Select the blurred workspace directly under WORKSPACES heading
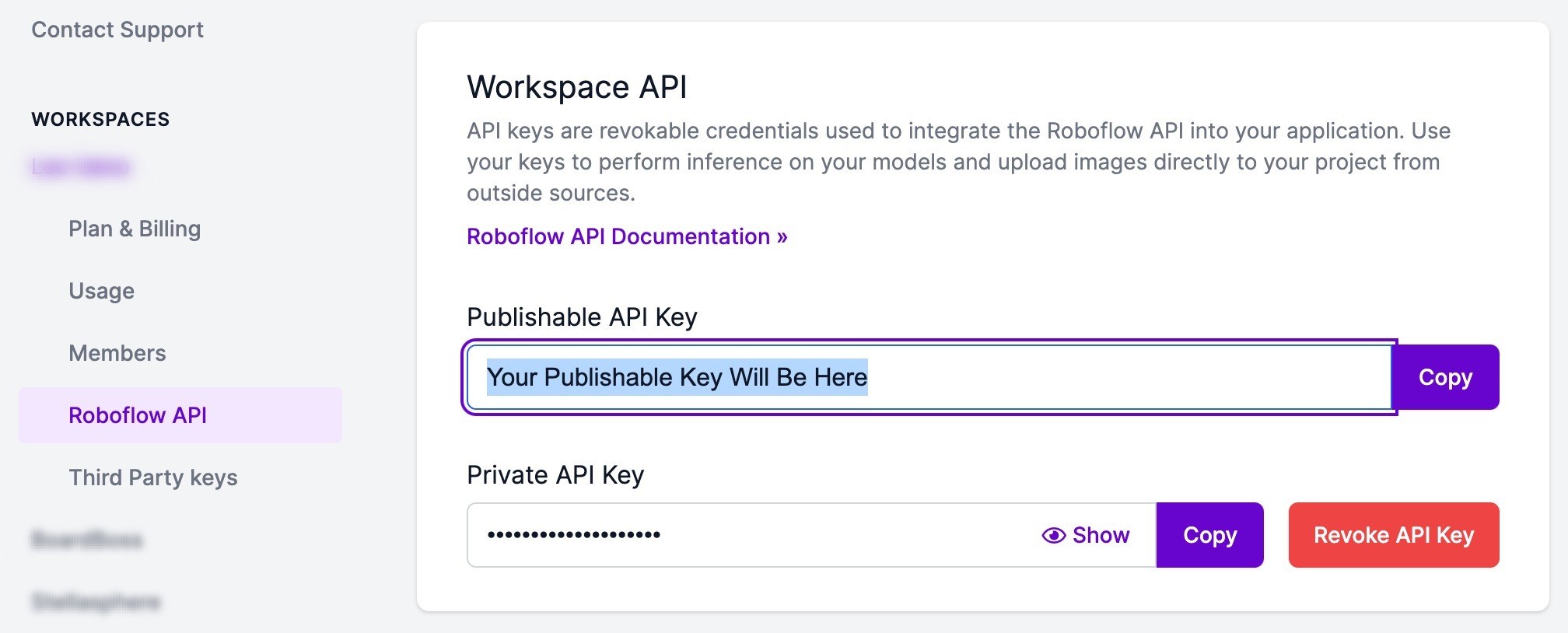Image resolution: width=1568 pixels, height=633 pixels. (81, 167)
